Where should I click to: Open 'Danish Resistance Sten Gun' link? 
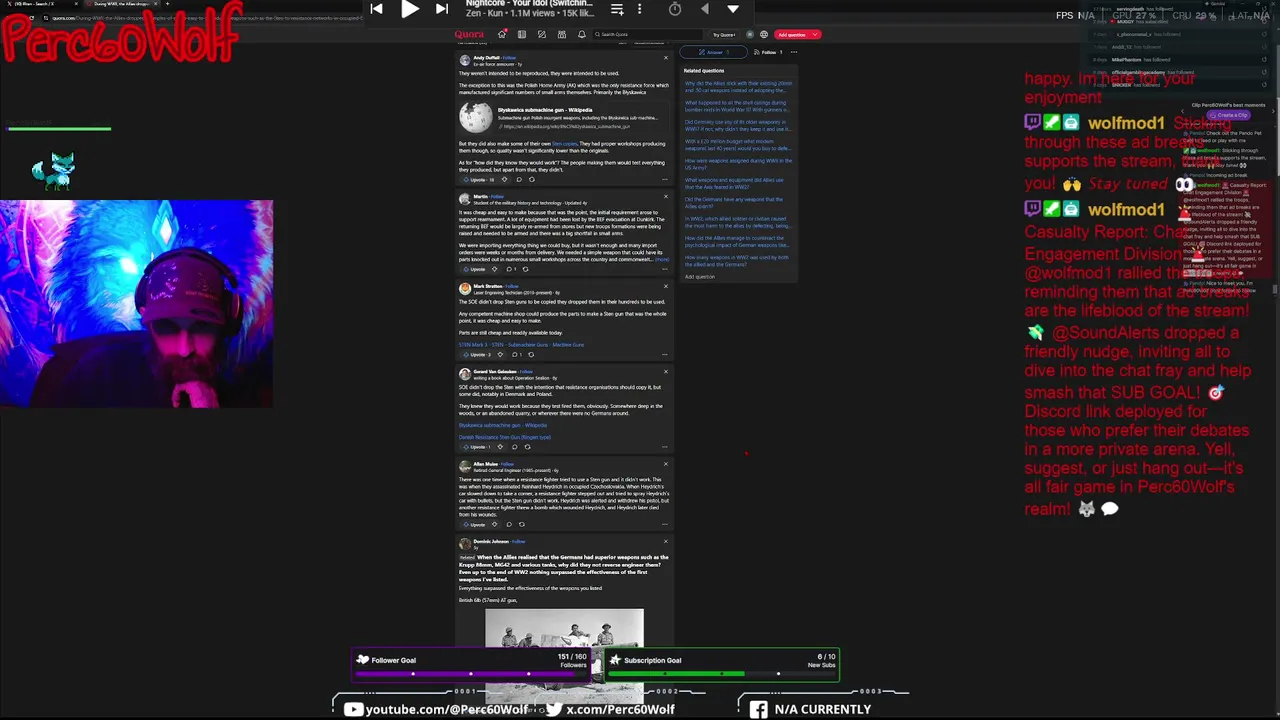click(x=504, y=437)
